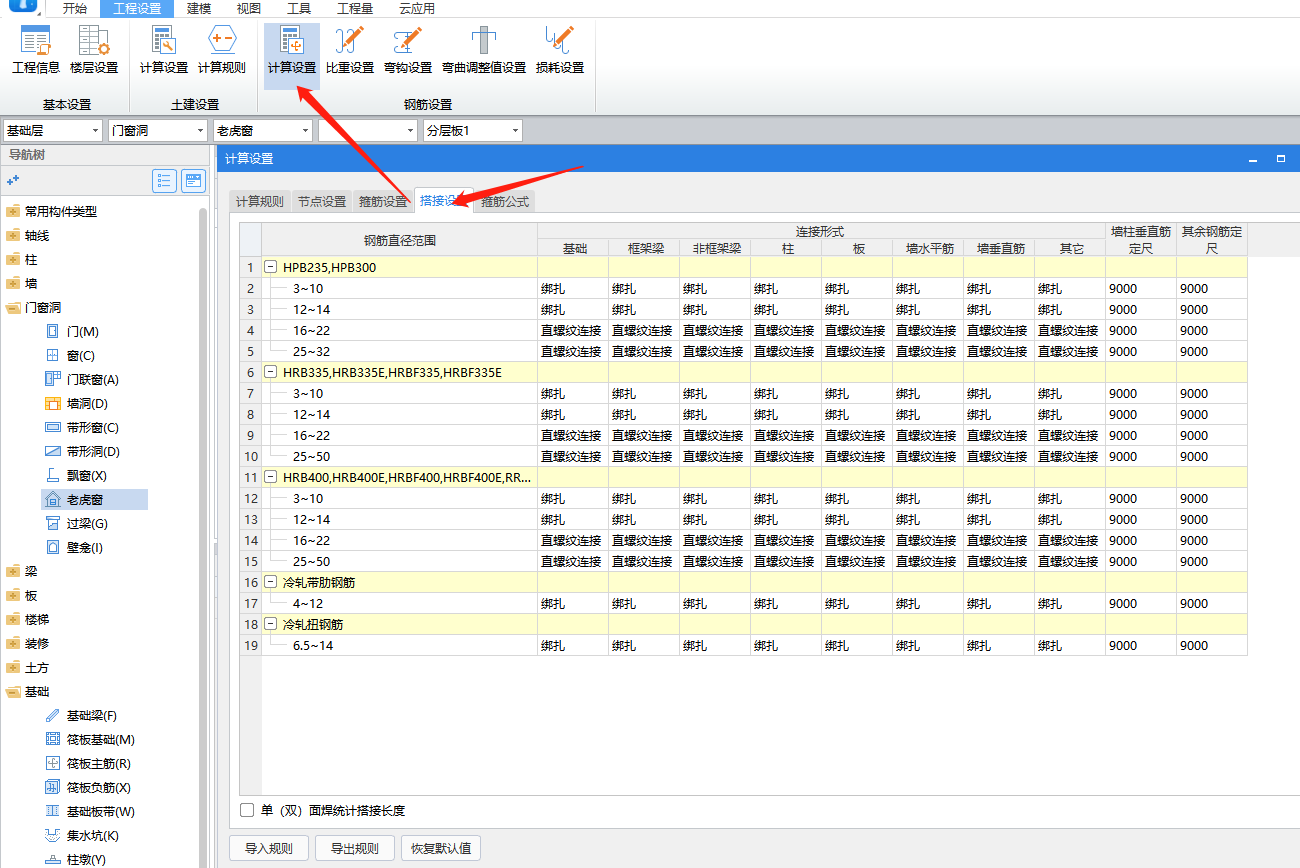Screen dimensions: 1300x868
Task: Open the empty fourth dropdown
Action: pos(368,130)
